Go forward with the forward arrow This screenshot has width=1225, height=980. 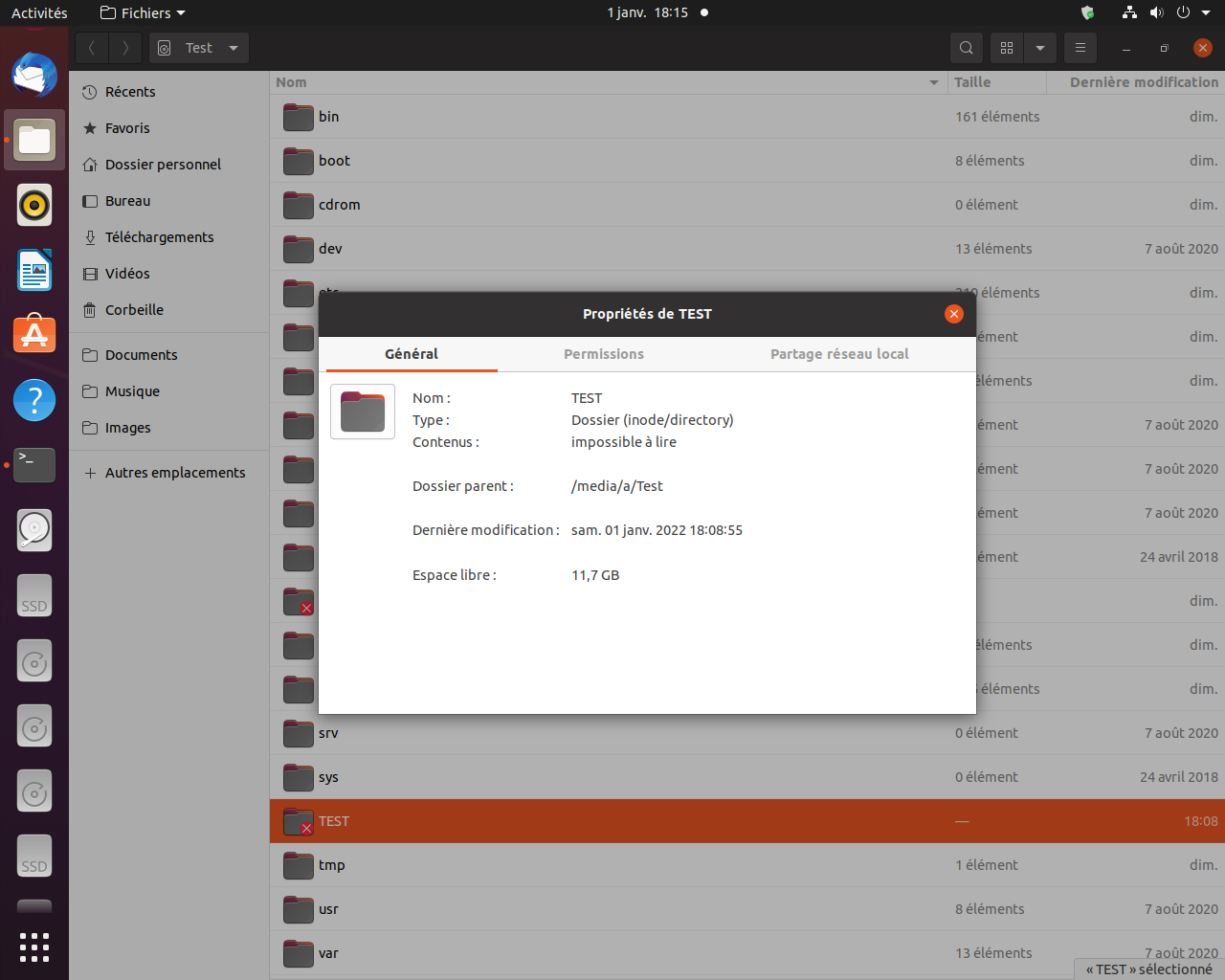click(x=125, y=48)
